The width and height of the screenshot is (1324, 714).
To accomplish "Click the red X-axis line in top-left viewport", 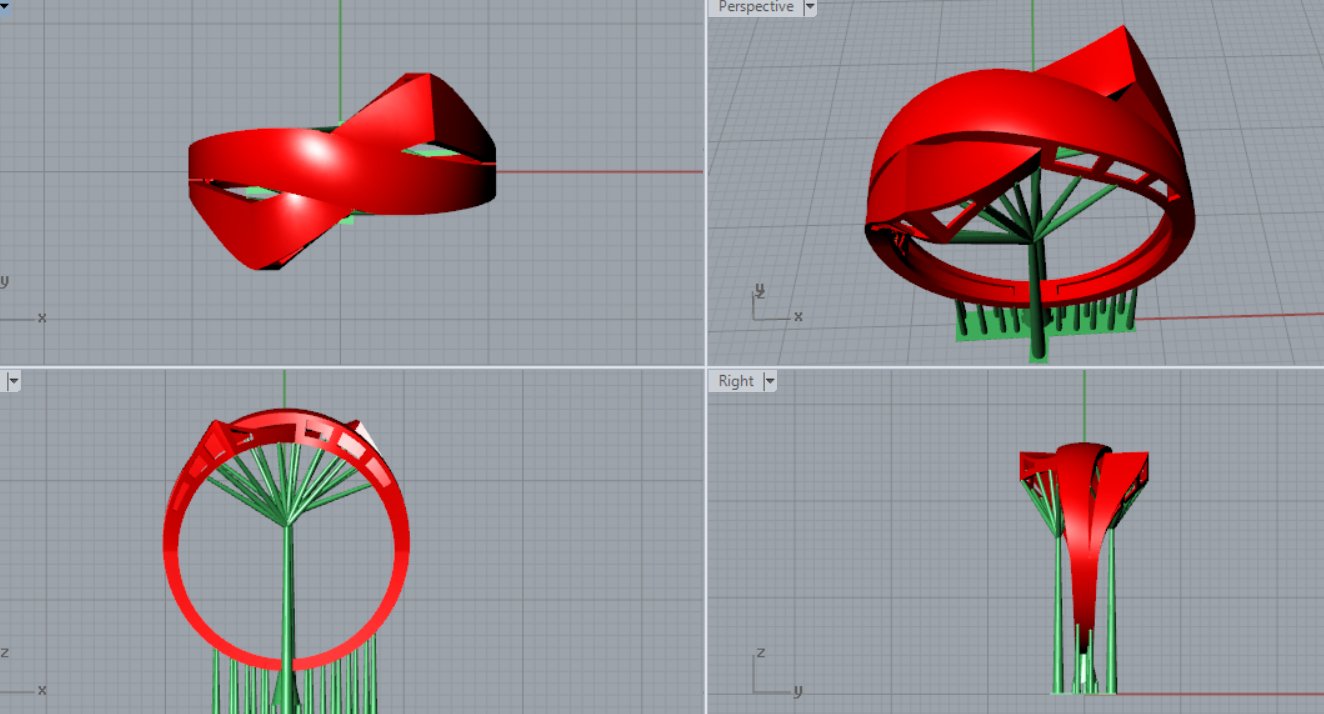I will (600, 172).
